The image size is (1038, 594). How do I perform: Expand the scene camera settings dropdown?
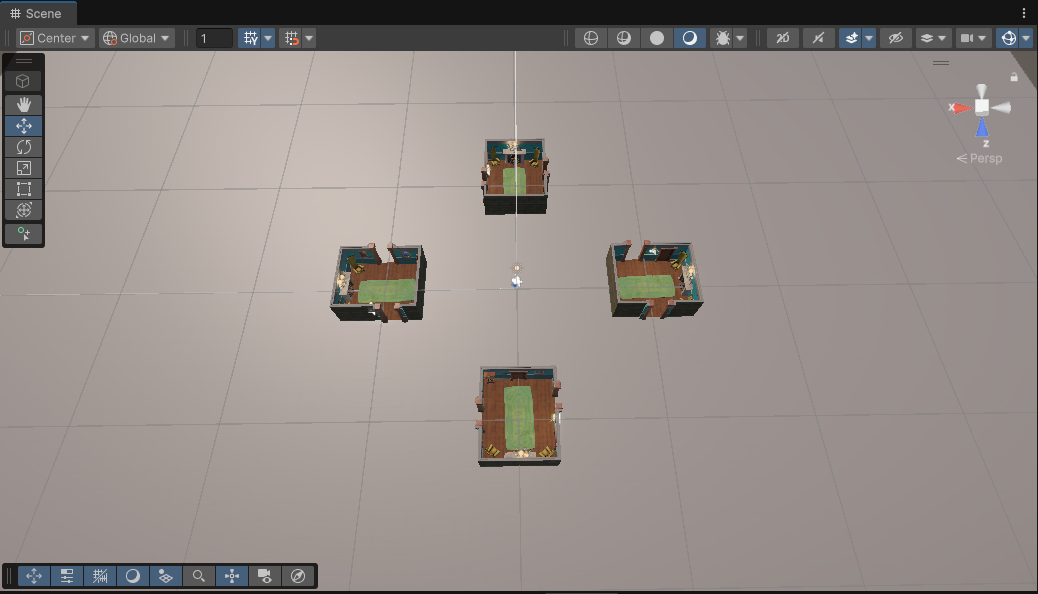pos(984,38)
